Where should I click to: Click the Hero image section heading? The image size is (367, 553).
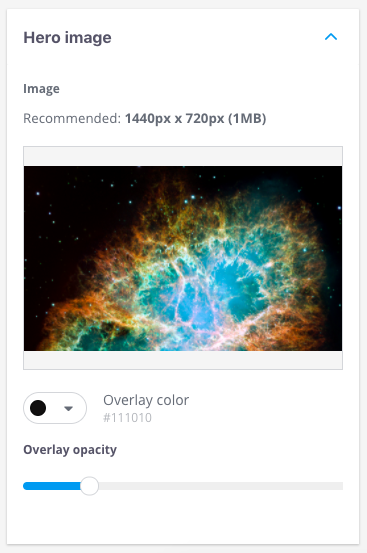pos(67,38)
